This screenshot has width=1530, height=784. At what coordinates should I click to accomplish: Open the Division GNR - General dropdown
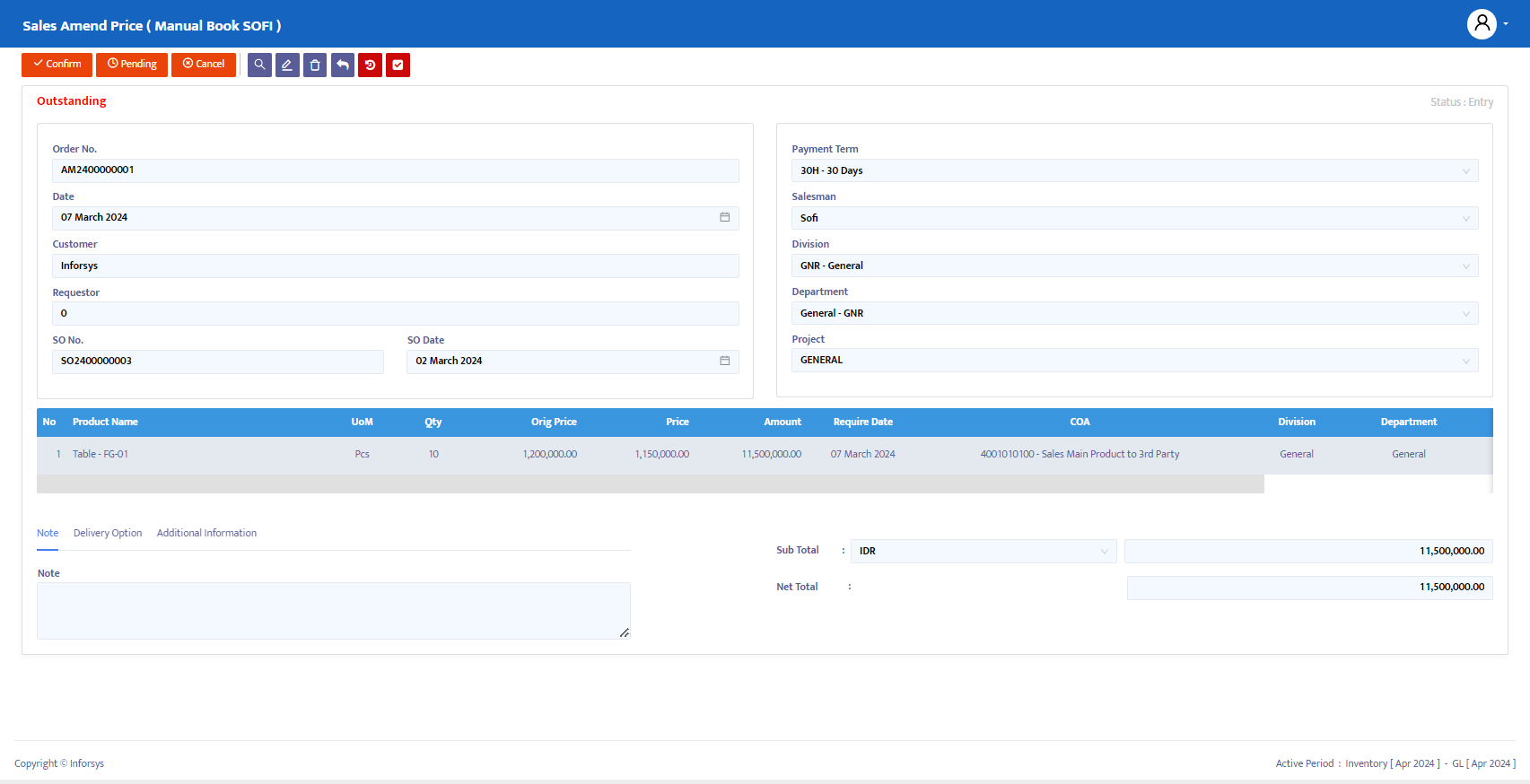pos(1134,266)
